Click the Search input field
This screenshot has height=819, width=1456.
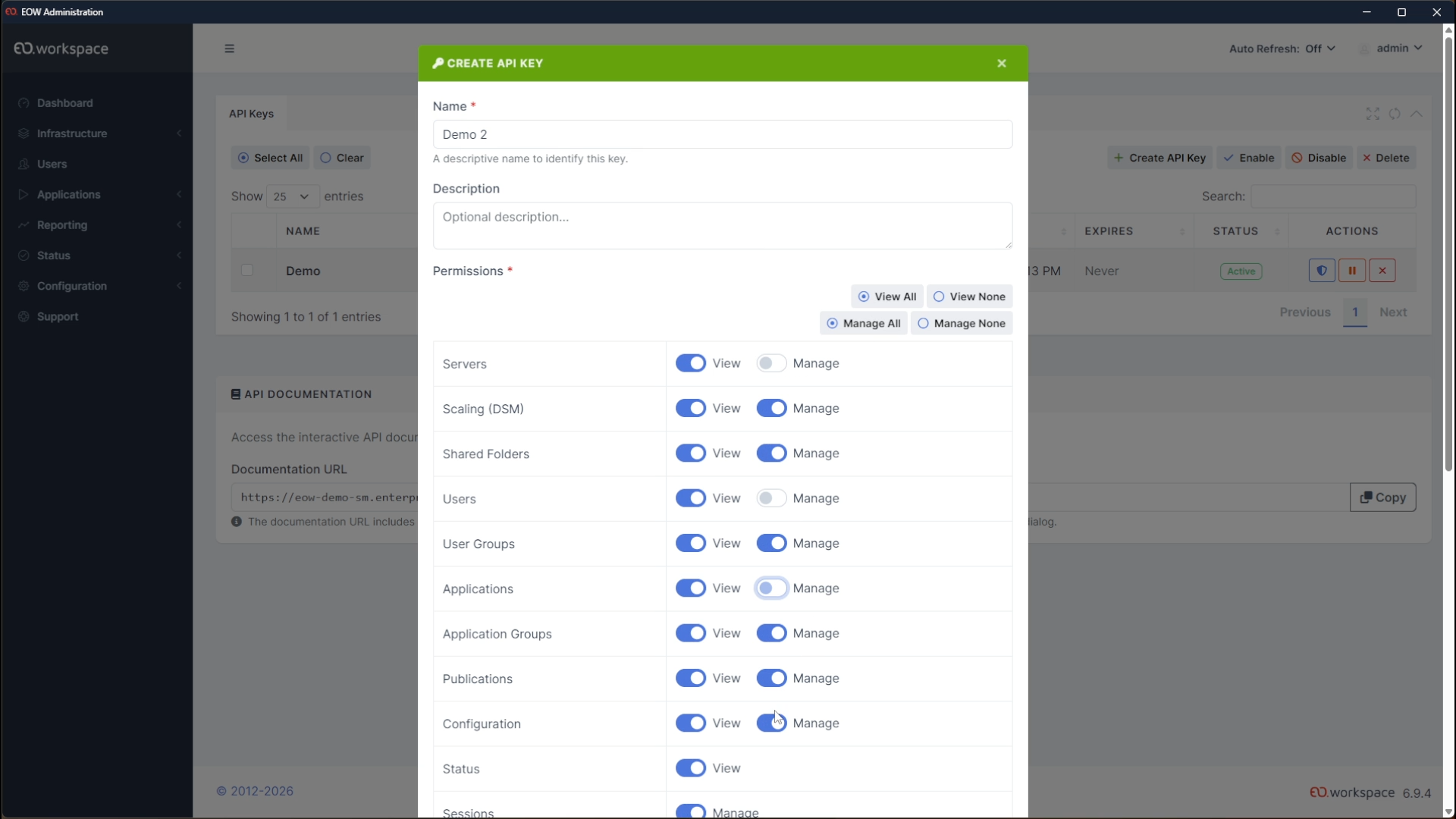1333,196
